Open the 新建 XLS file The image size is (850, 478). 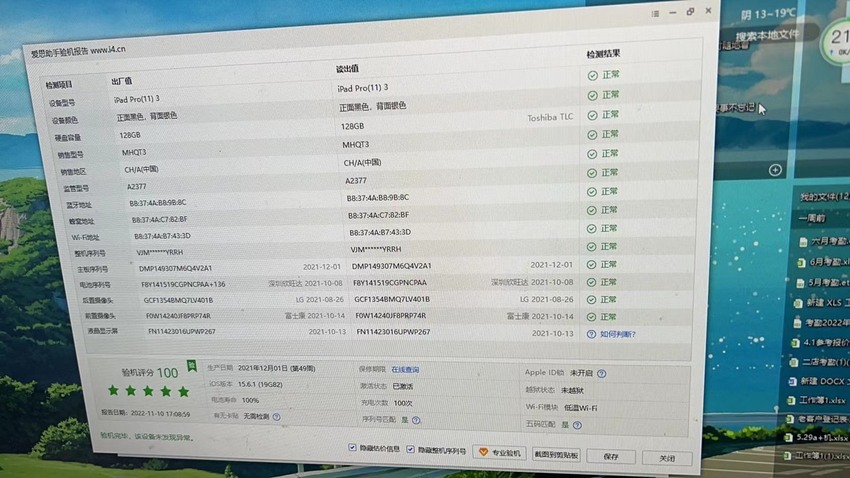click(821, 302)
